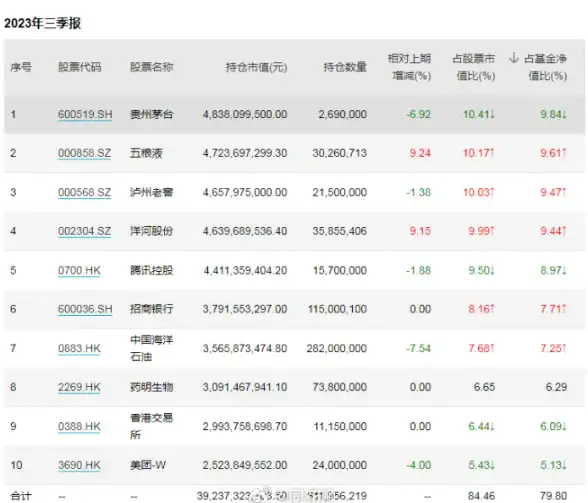
Task: Select stock ratio value 10.41
Action: pos(479,114)
